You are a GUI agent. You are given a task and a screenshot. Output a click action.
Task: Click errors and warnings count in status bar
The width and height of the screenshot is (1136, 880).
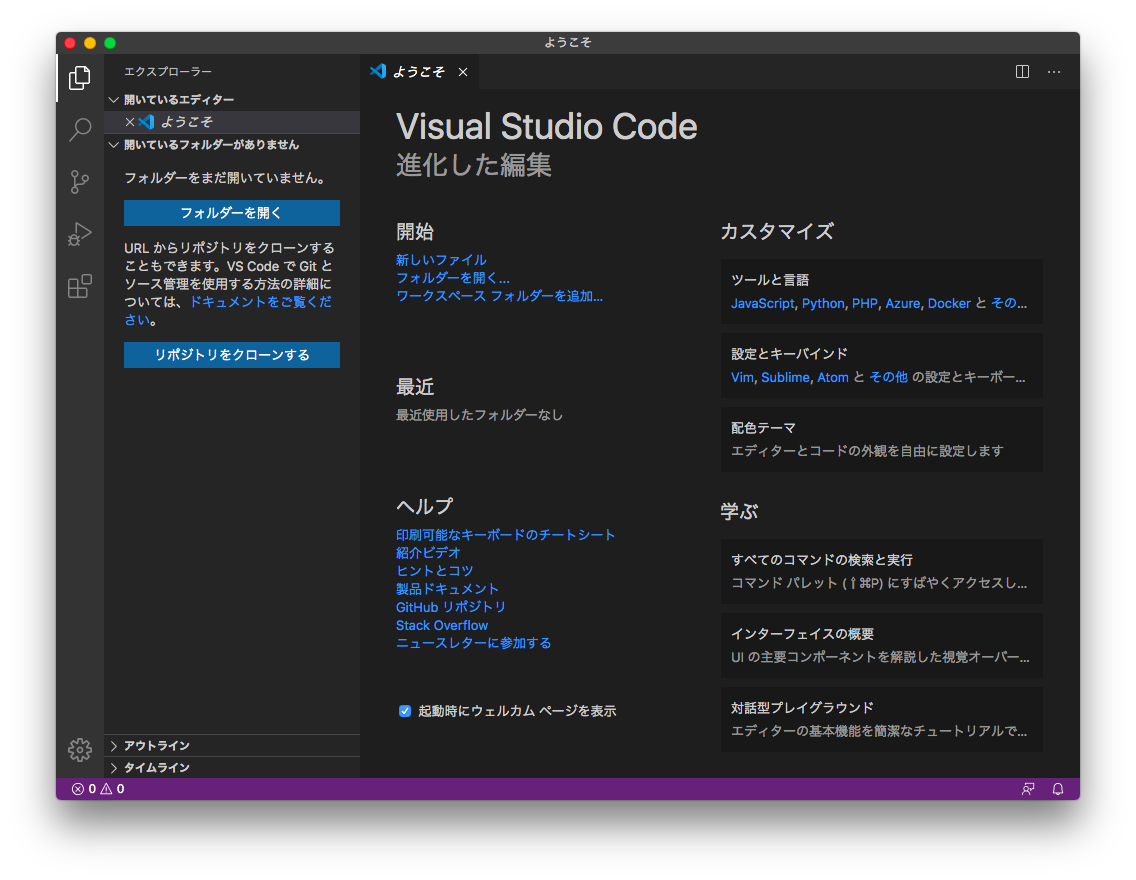(98, 789)
